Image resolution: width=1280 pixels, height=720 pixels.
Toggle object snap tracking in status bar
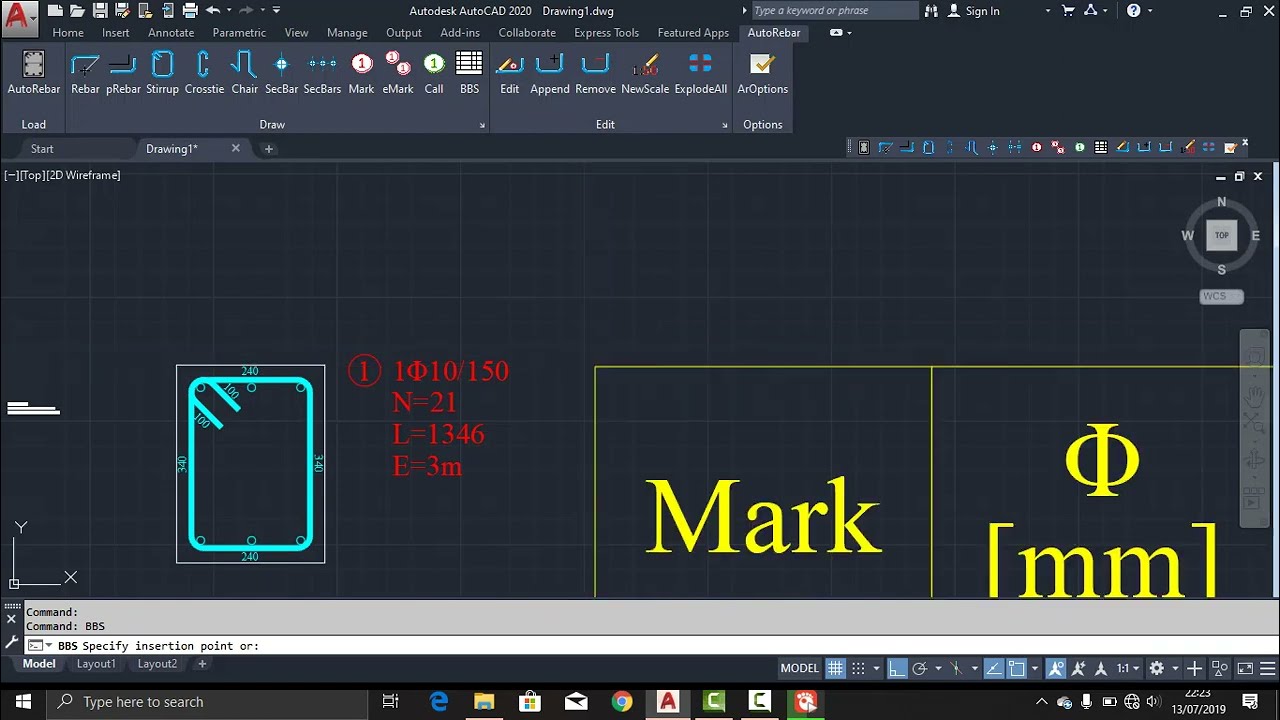pyautogui.click(x=994, y=668)
